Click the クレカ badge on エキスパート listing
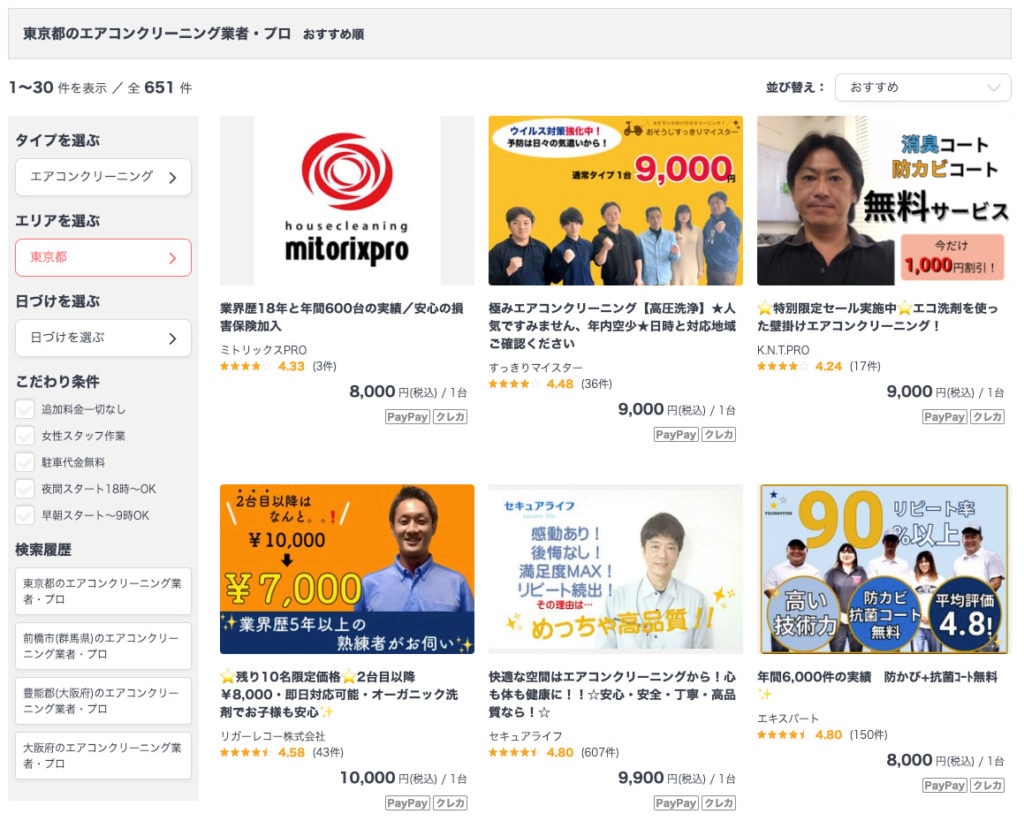 (987, 785)
